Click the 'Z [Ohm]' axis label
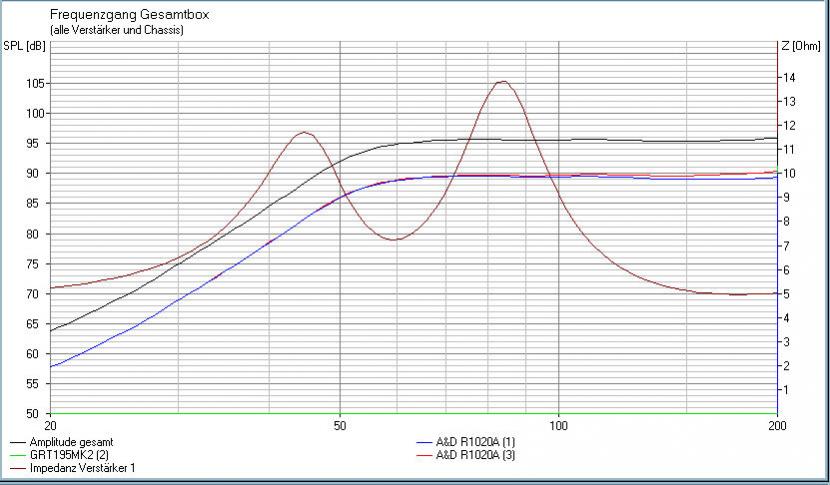 pos(801,46)
